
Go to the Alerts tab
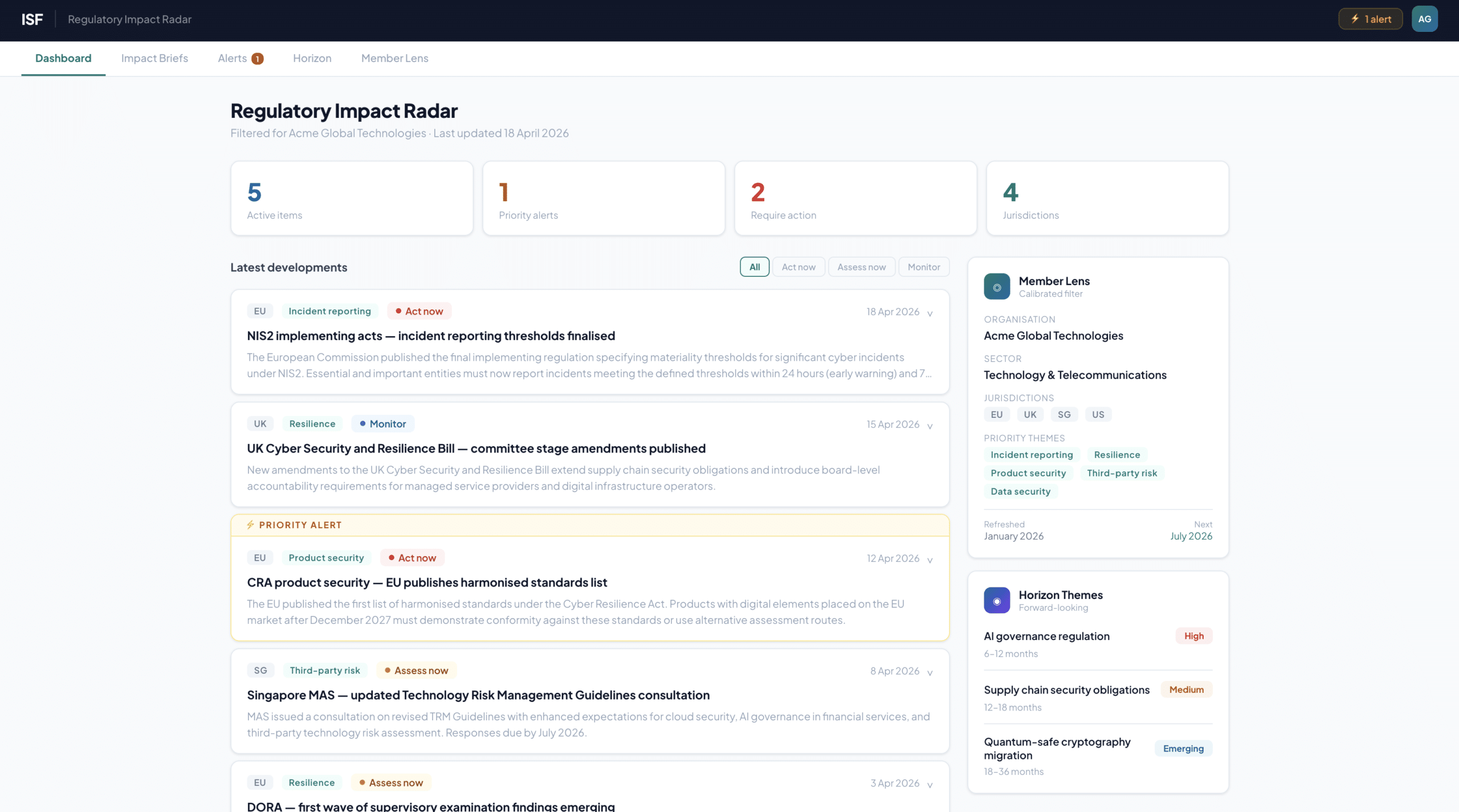pos(241,58)
